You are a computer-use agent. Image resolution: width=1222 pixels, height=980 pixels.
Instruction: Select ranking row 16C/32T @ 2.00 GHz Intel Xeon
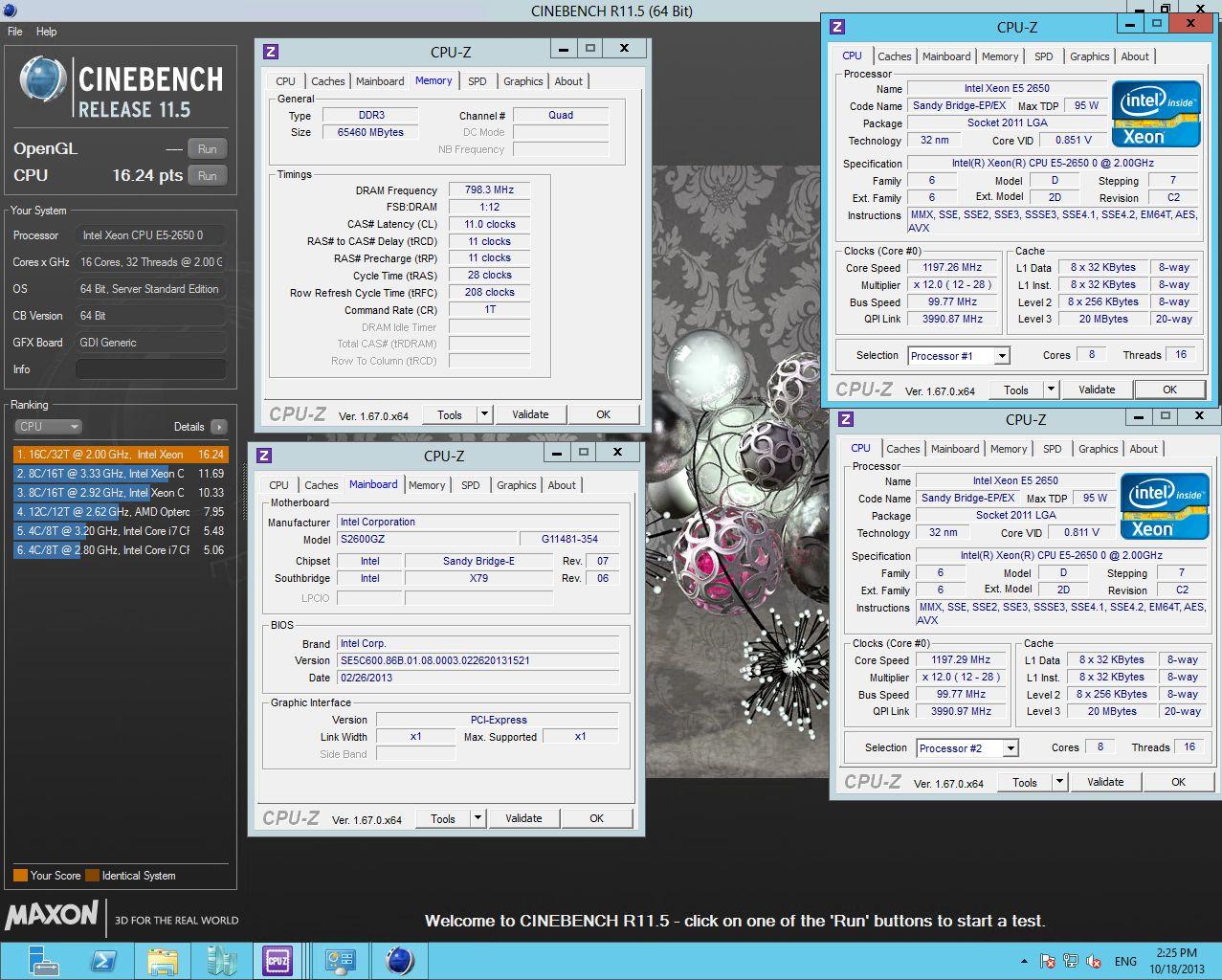tap(121, 455)
